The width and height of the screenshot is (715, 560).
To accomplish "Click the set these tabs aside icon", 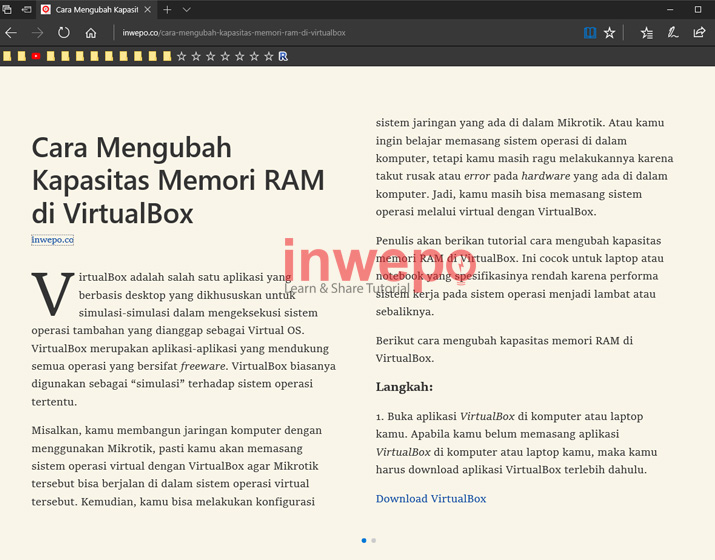I will (26, 9).
